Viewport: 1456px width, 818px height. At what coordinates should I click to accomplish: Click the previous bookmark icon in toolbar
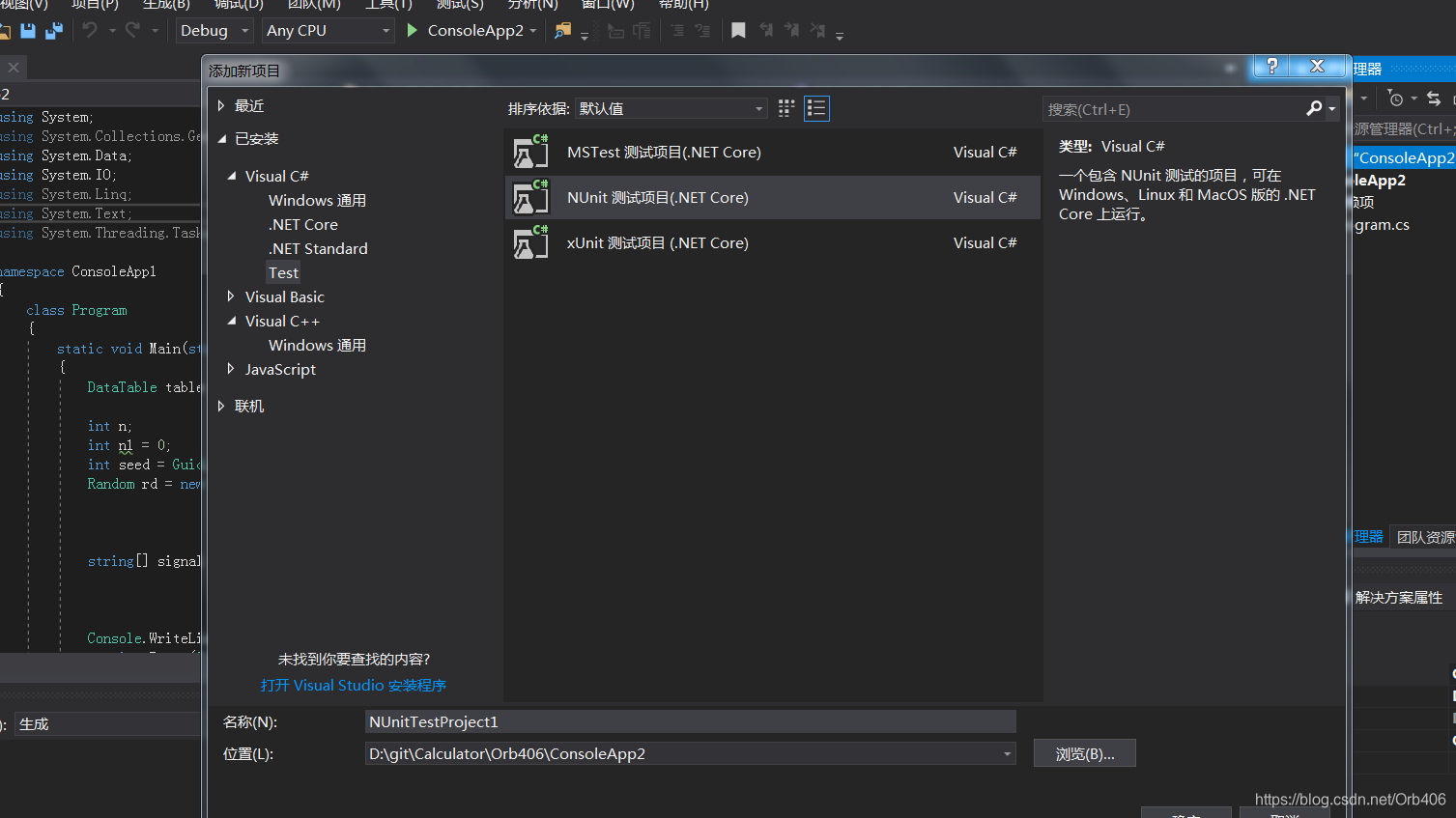pos(766,31)
